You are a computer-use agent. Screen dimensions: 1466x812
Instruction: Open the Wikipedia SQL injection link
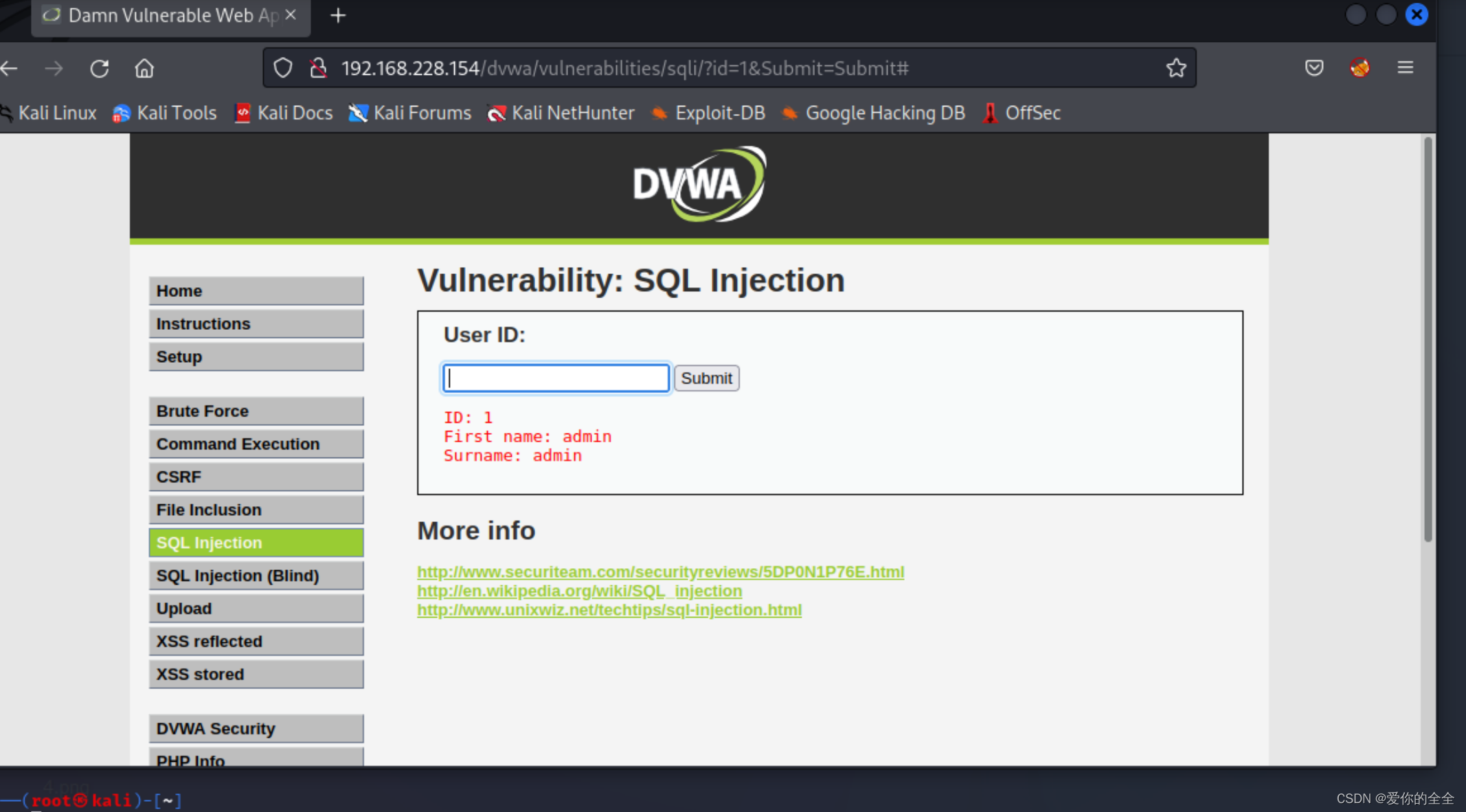tap(579, 591)
